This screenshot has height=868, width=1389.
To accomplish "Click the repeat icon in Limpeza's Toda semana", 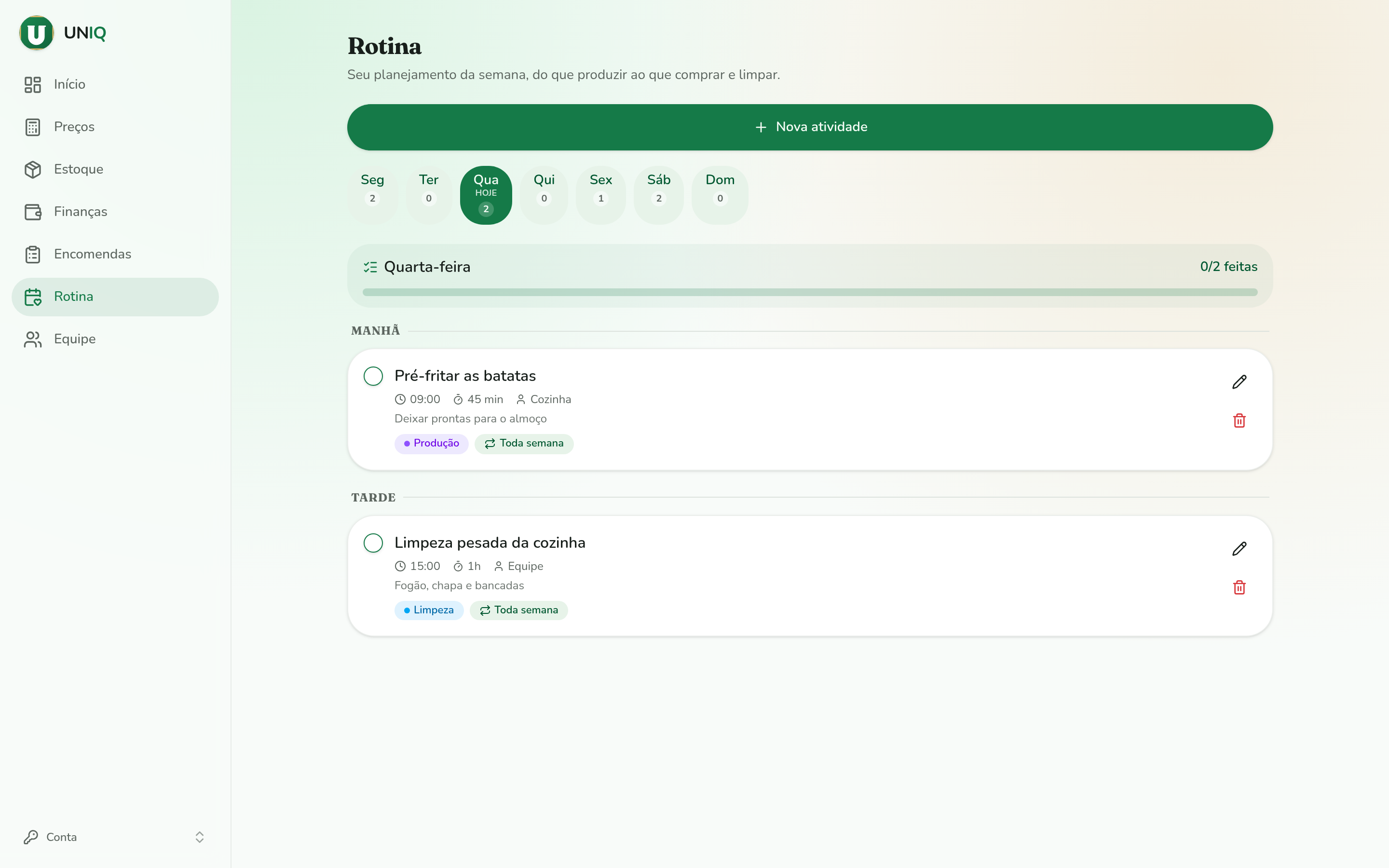I will point(485,610).
